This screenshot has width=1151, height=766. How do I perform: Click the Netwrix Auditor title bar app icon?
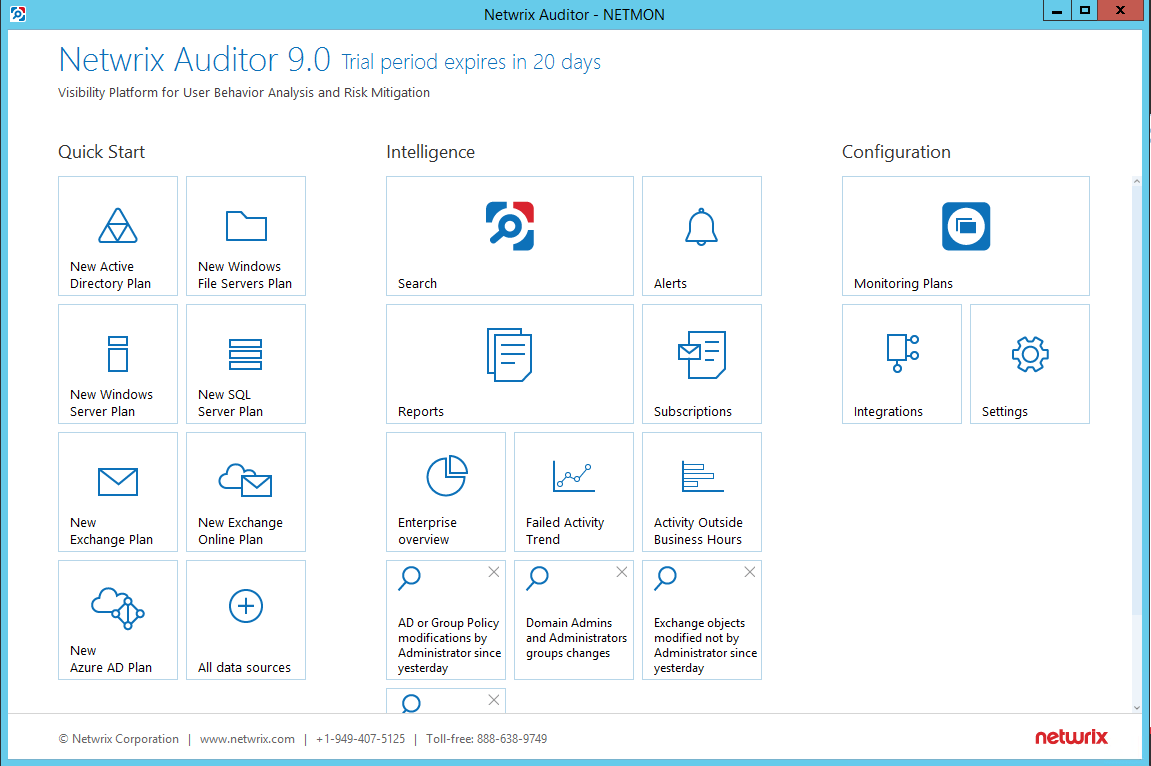click(x=18, y=14)
